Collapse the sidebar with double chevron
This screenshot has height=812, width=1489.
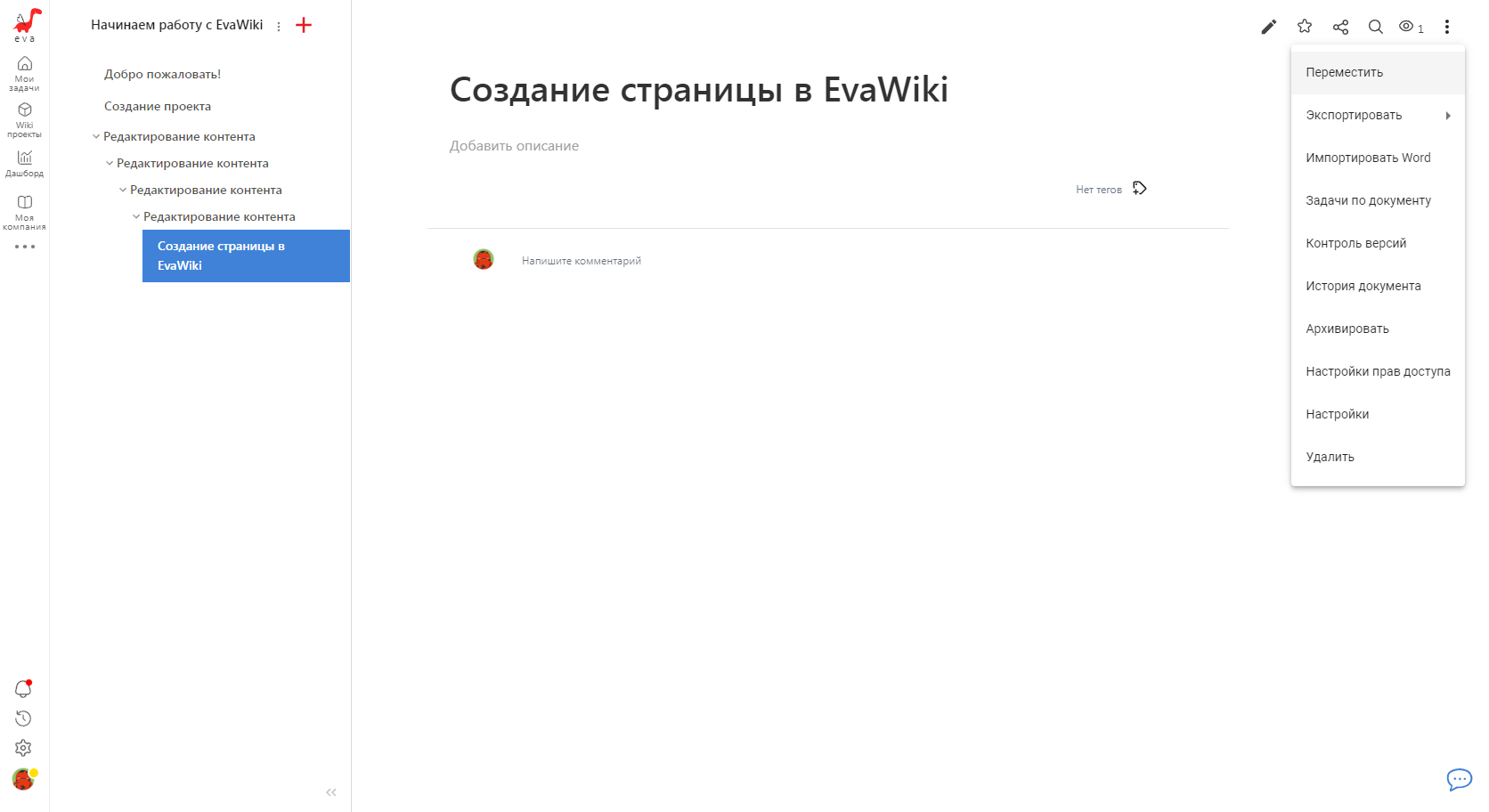pyautogui.click(x=331, y=792)
